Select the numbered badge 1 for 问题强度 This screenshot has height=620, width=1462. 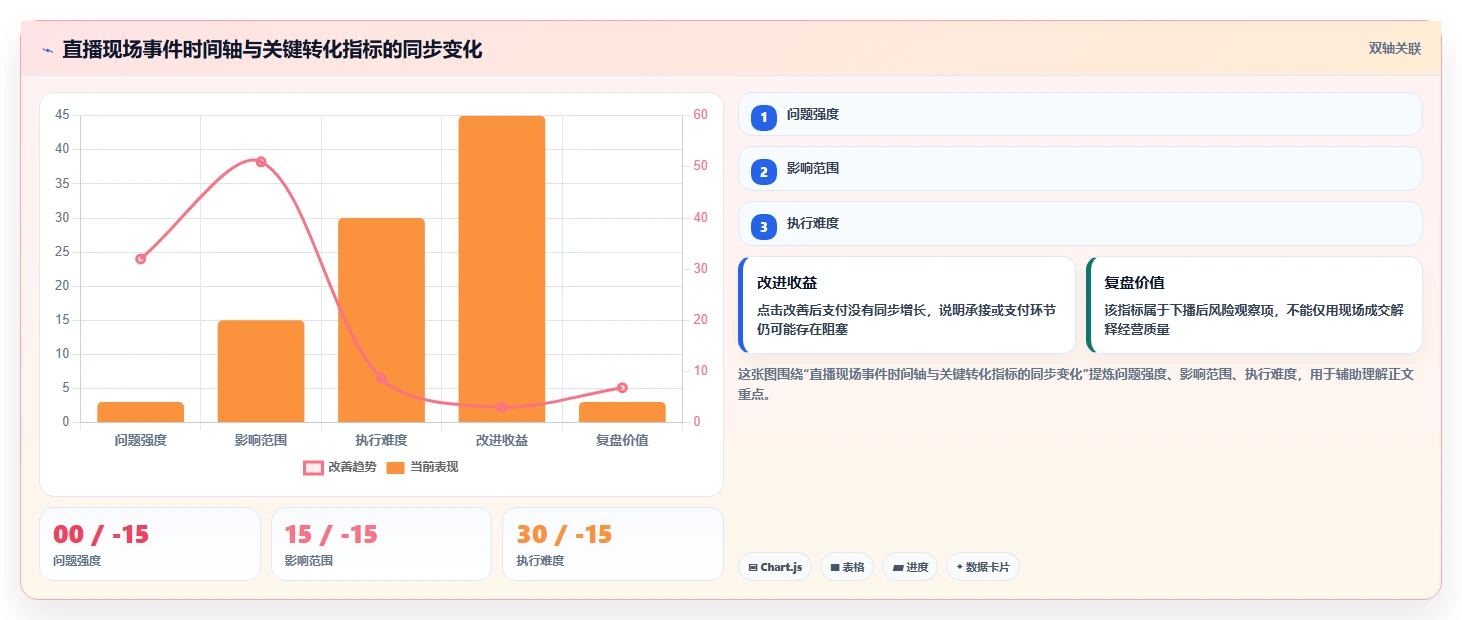[x=764, y=117]
